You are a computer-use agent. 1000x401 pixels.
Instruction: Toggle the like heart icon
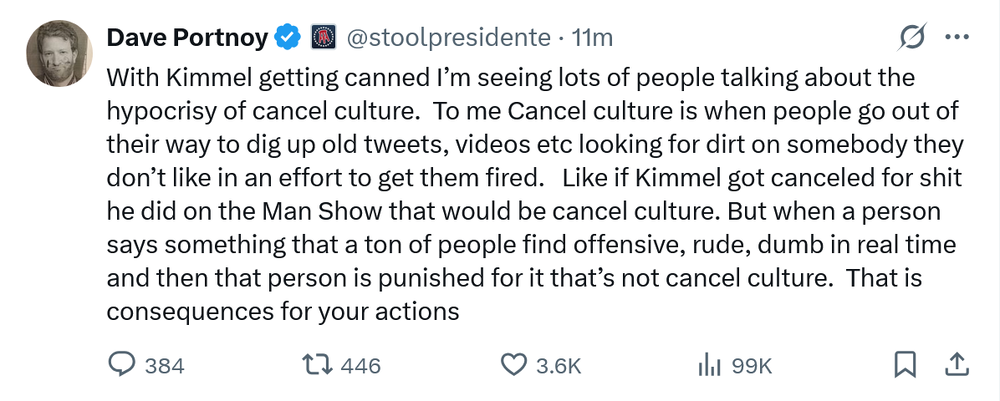(513, 365)
